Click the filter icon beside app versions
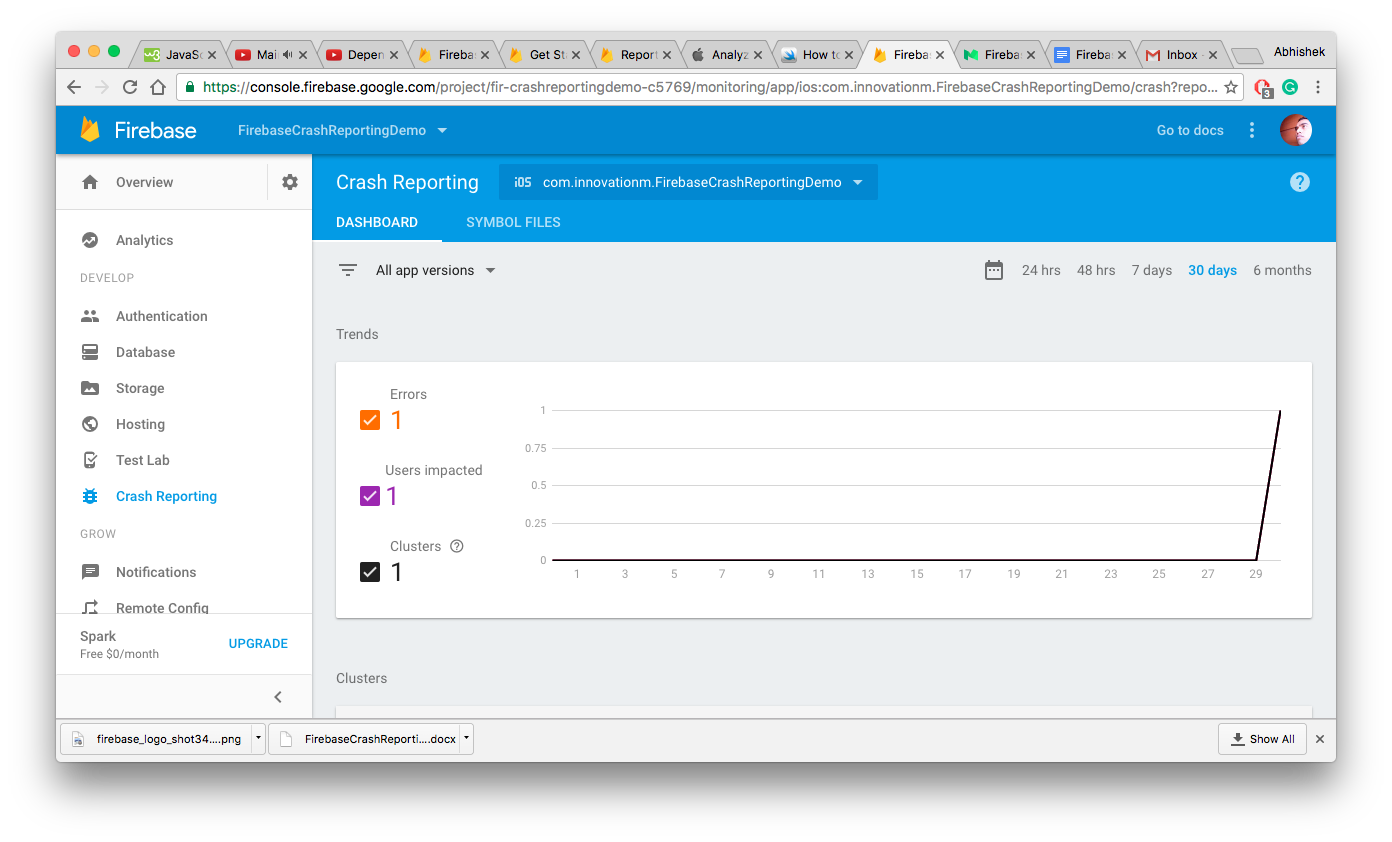This screenshot has height=842, width=1392. click(348, 270)
